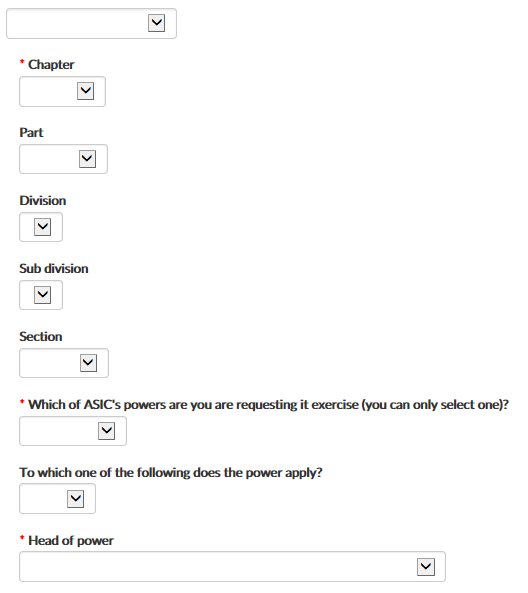Screen dimensions: 528x593
Task: Click the Head of power label
Action: click(71, 541)
